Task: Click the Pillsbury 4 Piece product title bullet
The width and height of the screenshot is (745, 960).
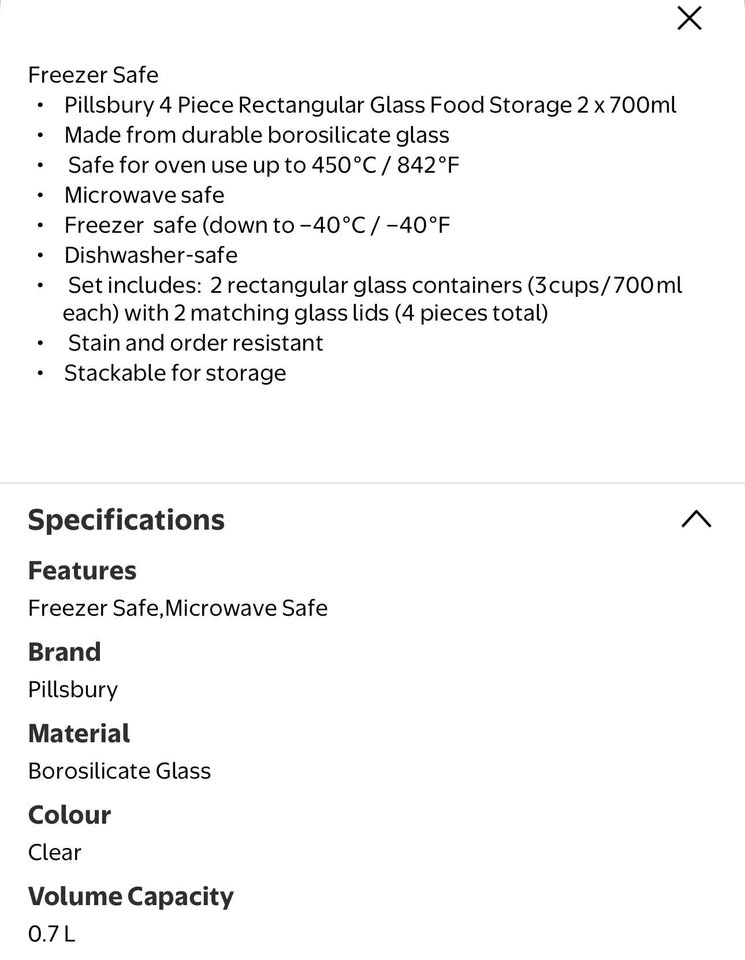Action: click(x=370, y=105)
